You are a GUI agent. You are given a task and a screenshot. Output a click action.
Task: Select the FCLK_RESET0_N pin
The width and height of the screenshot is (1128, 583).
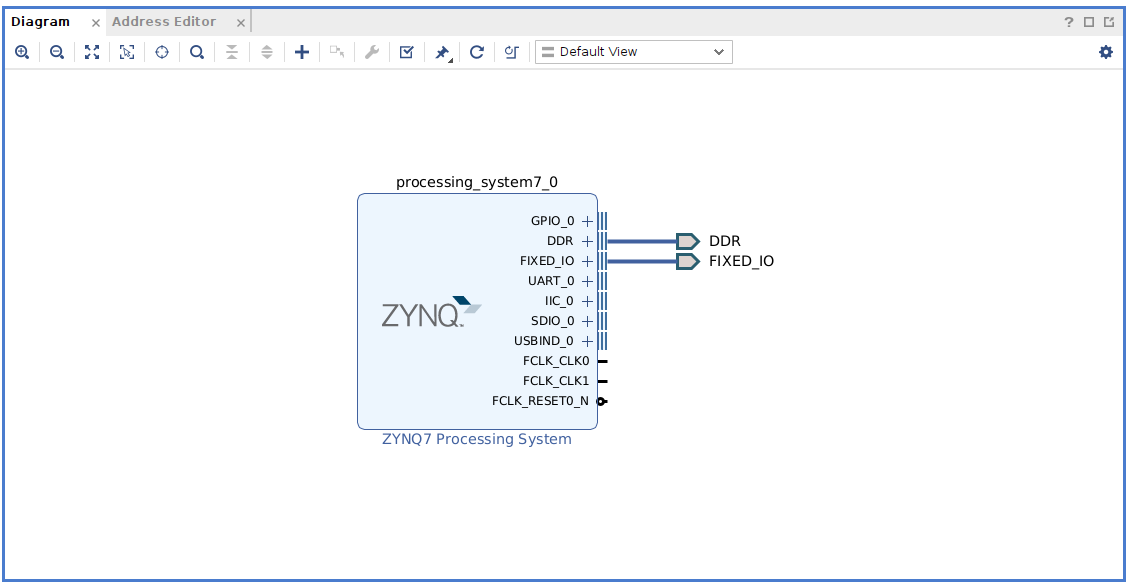(x=602, y=402)
